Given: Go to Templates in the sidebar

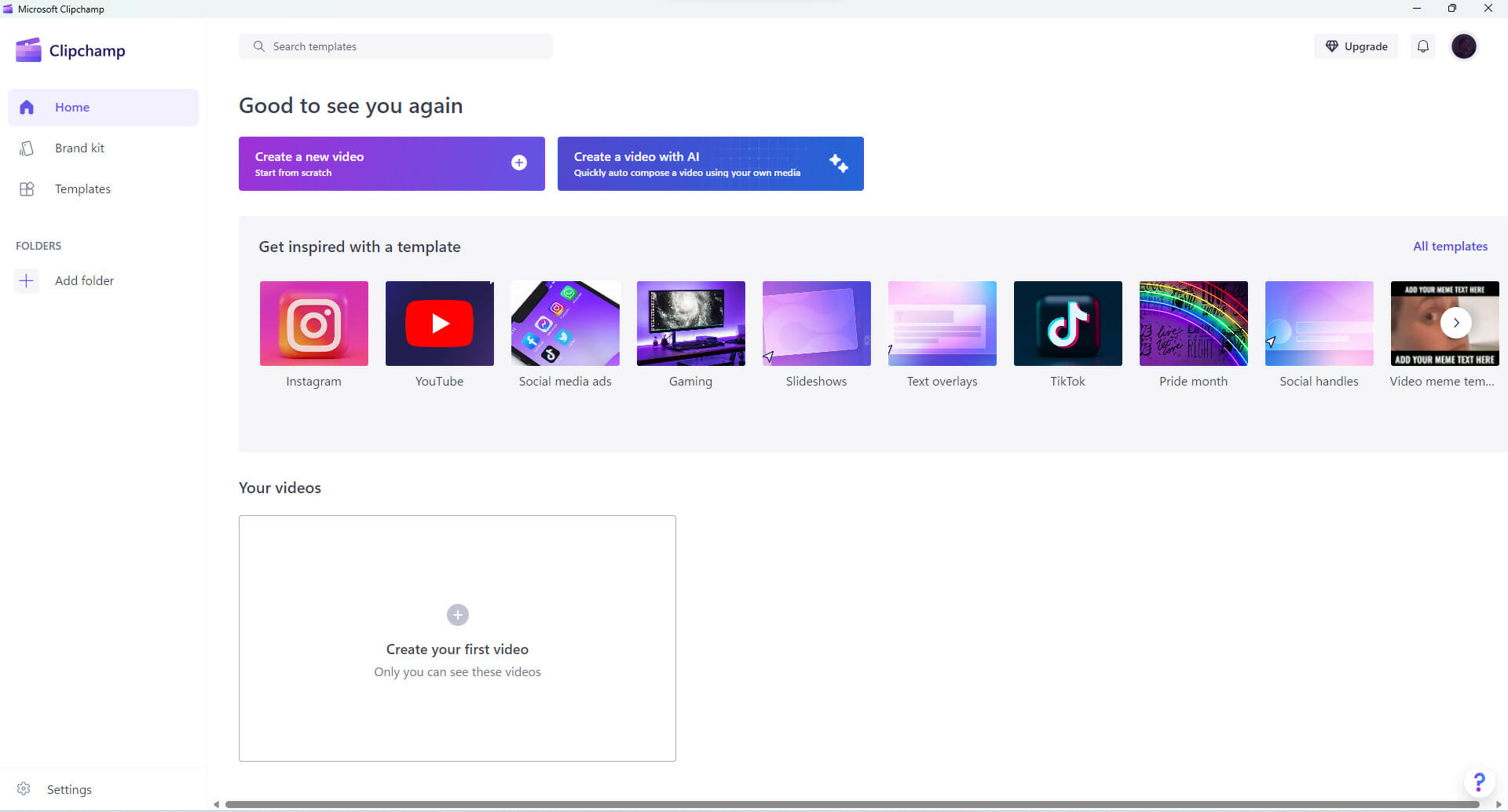Looking at the screenshot, I should pyautogui.click(x=103, y=189).
